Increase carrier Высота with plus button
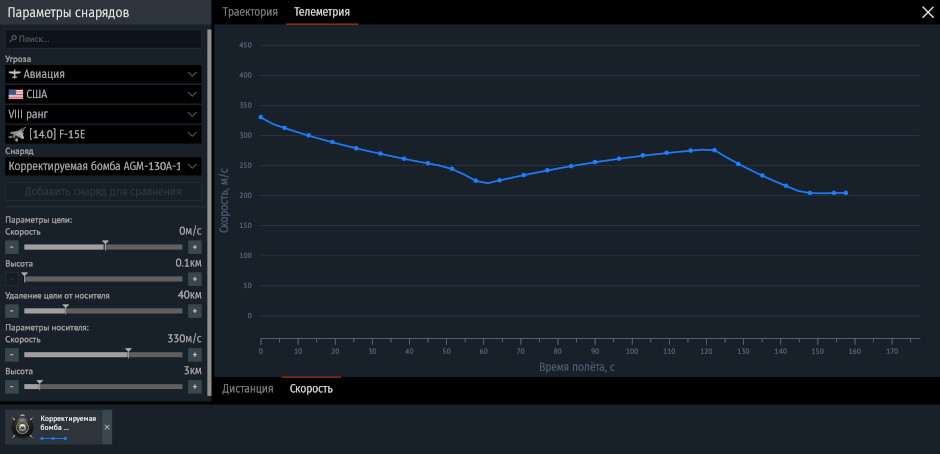Viewport: 940px width, 454px height. tap(195, 387)
